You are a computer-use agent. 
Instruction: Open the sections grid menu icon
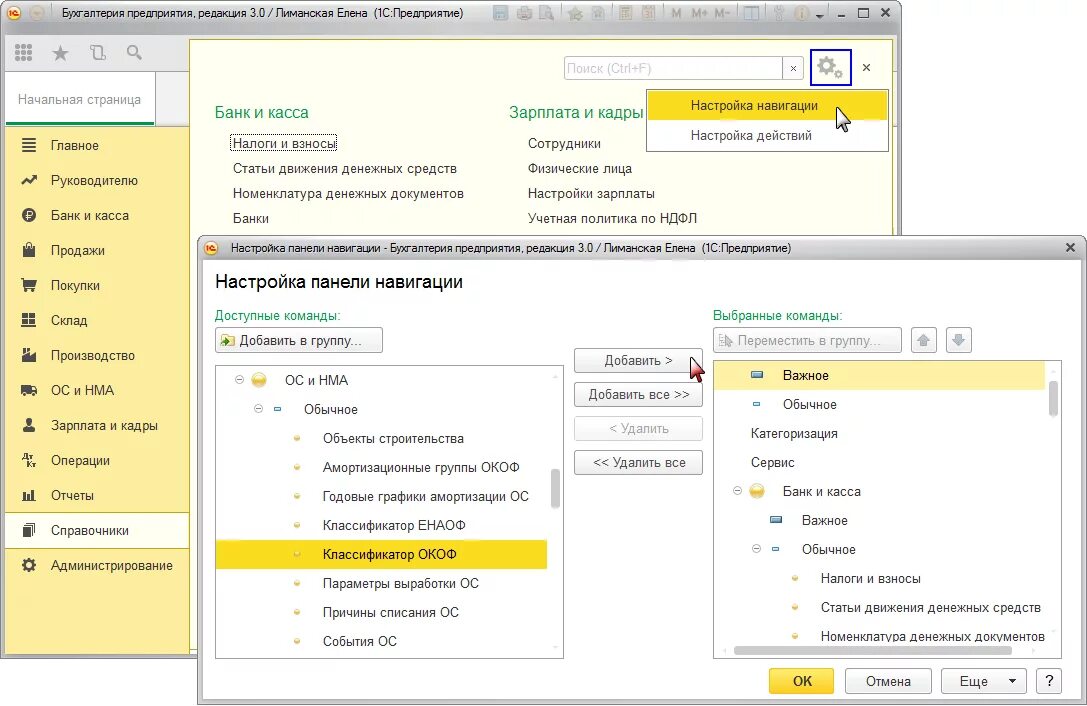24,53
